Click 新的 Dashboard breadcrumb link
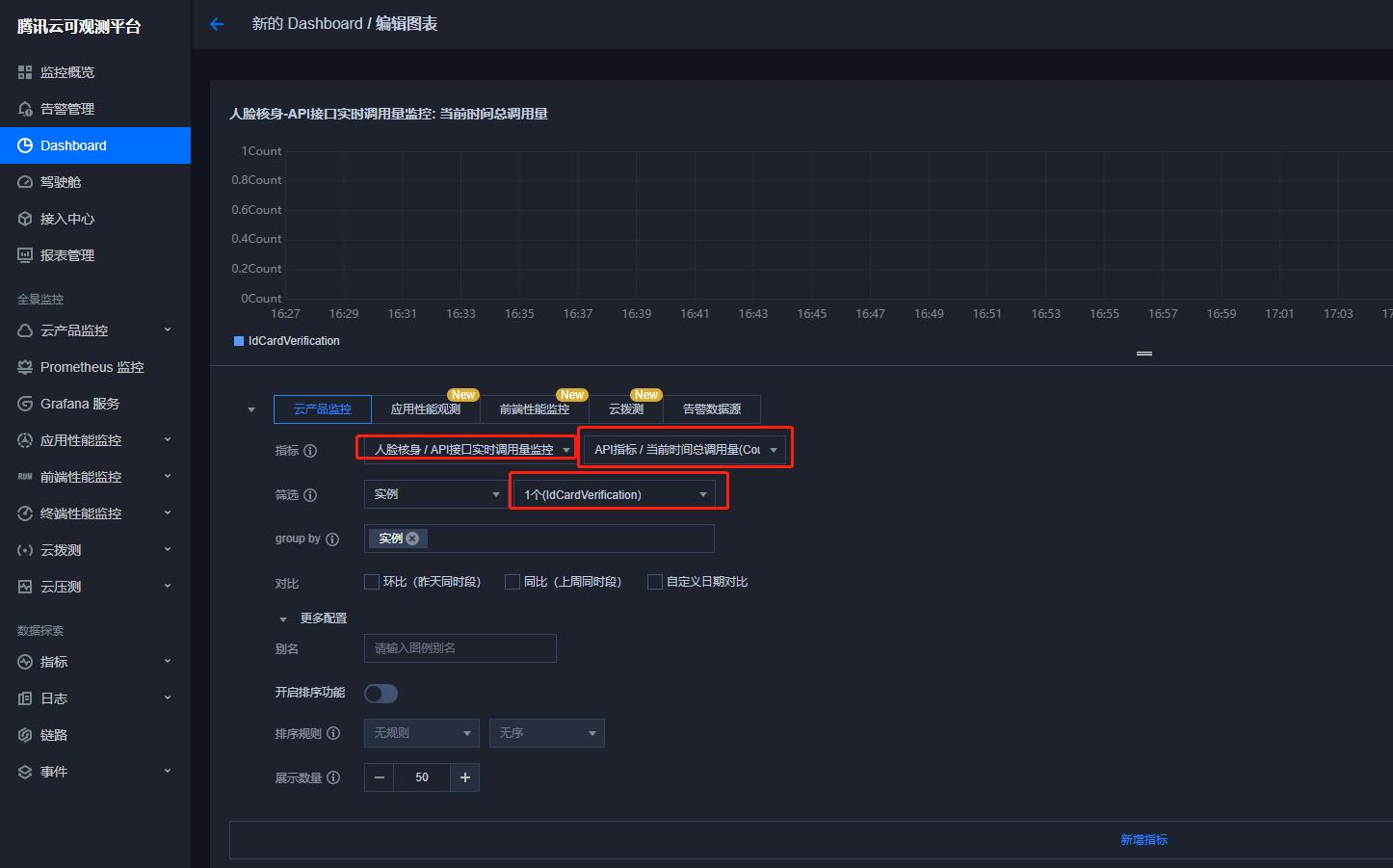Screen dimensions: 1393x868 307,24
